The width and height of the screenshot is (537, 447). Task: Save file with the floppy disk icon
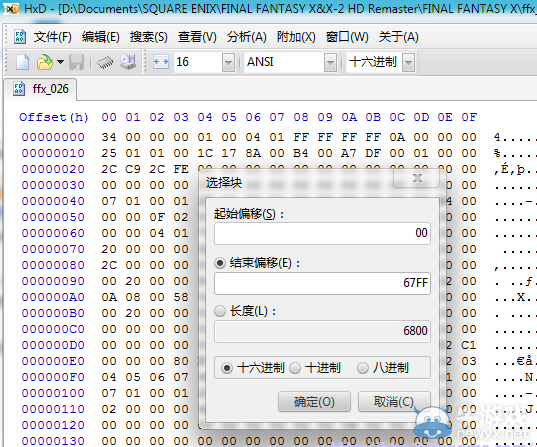[x=76, y=62]
